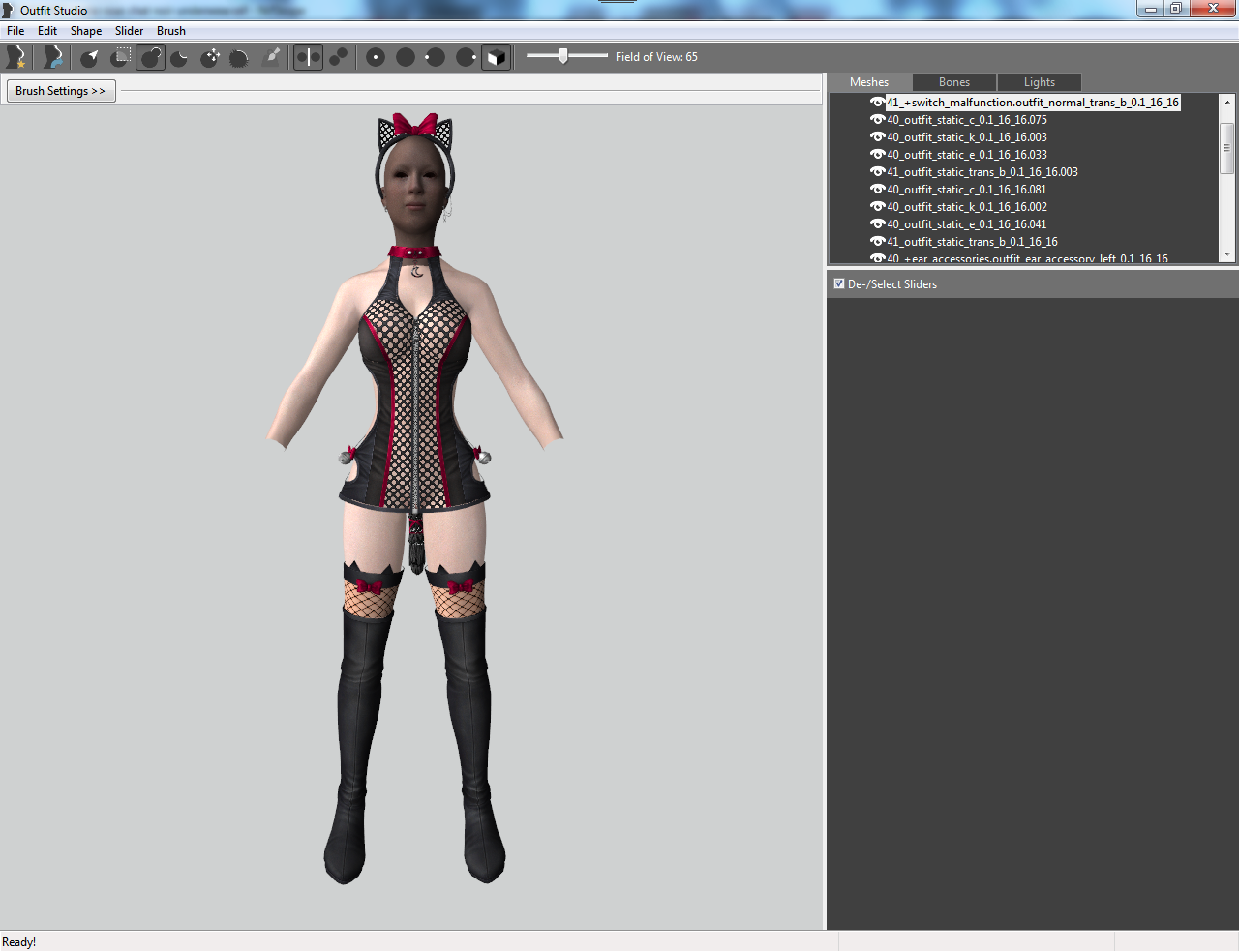Open the Shape menu
This screenshot has width=1239, height=952.
coord(86,31)
